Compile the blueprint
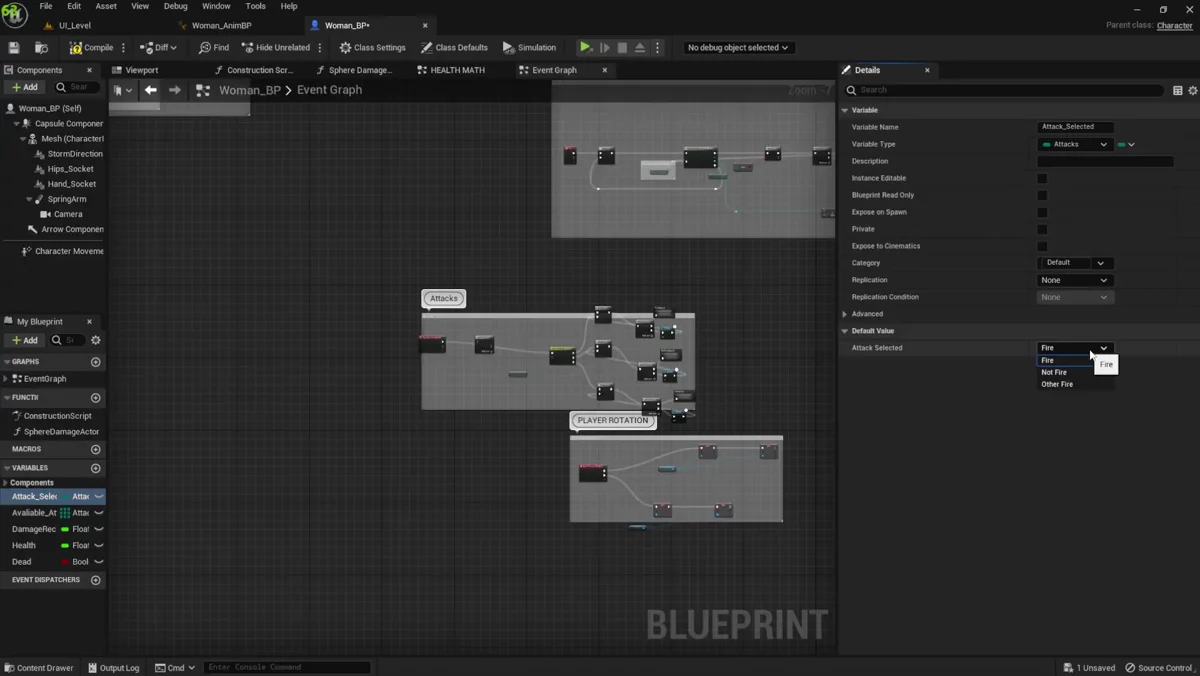1200x676 pixels. pos(92,47)
